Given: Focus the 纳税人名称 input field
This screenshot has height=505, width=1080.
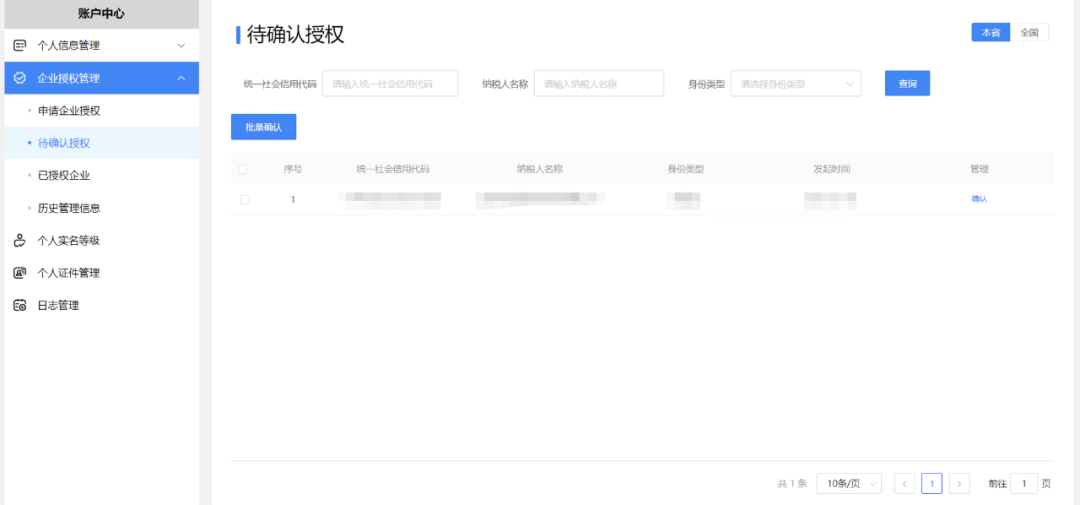Looking at the screenshot, I should 599,83.
